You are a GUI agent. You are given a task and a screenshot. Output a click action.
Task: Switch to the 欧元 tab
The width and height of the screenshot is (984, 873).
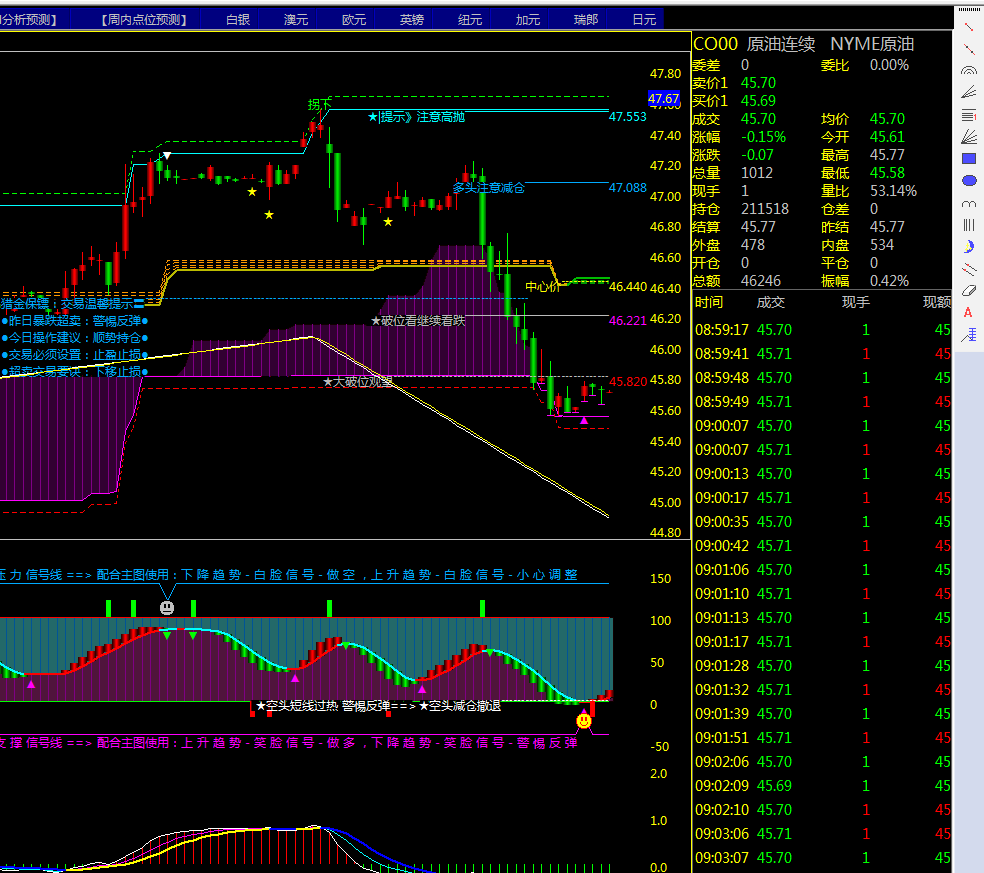point(353,19)
